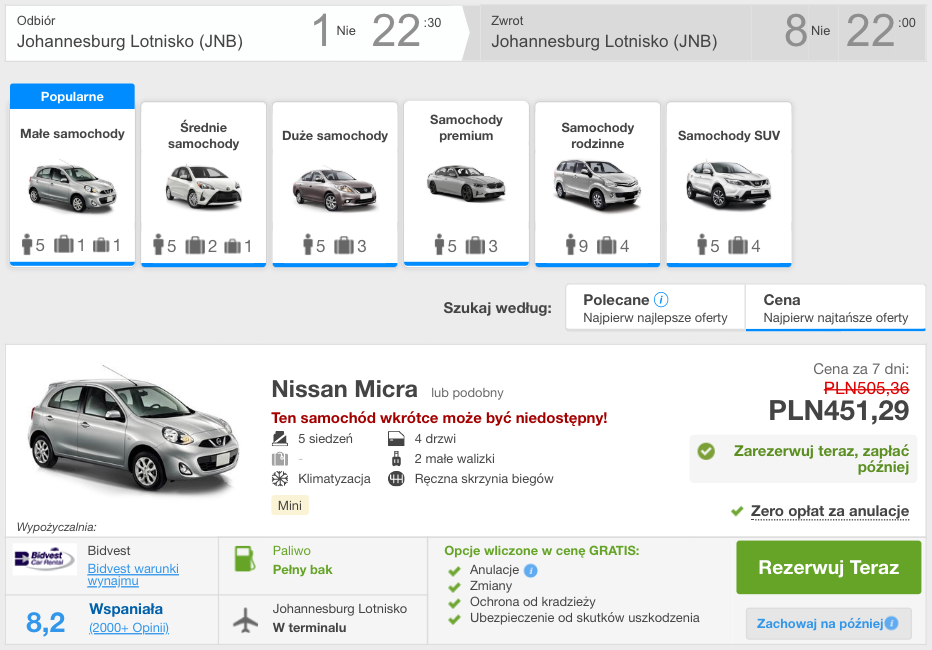Image resolution: width=932 pixels, height=650 pixels.
Task: Click the Mini category tag
Action: pyautogui.click(x=289, y=506)
